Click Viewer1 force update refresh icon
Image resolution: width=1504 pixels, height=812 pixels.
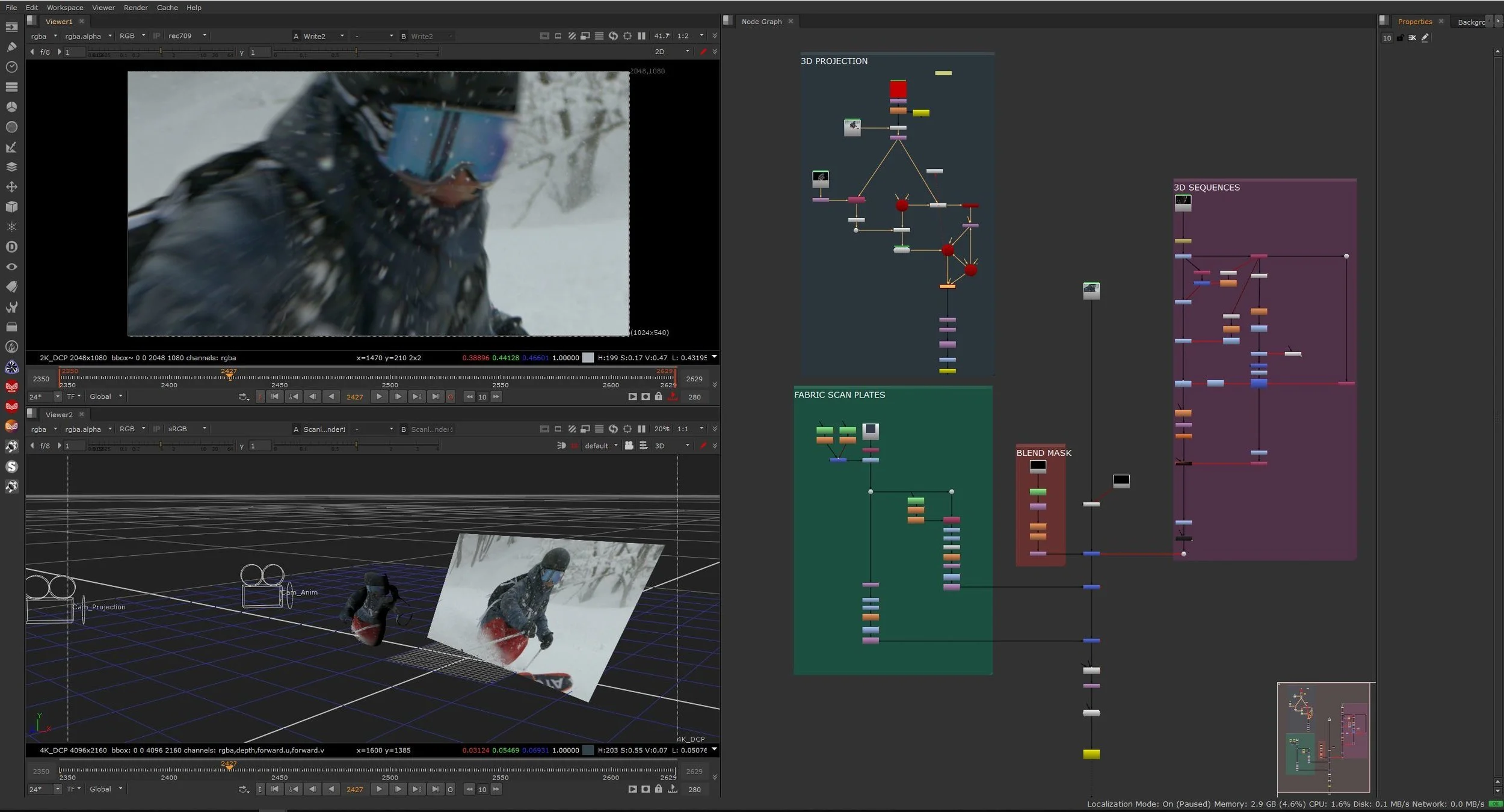(x=613, y=36)
